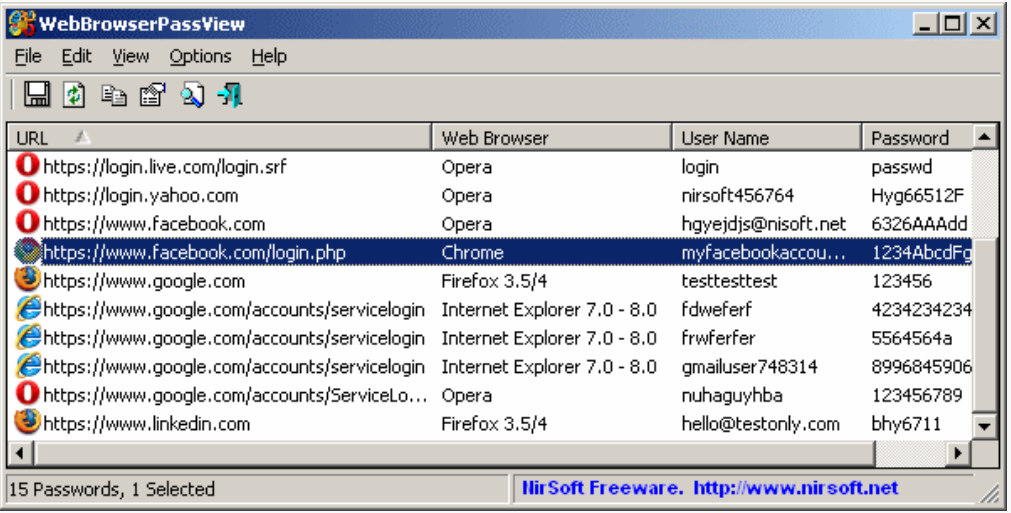Sort by the Web Browser column header
Viewport: 1011px width, 513px height.
(552, 138)
